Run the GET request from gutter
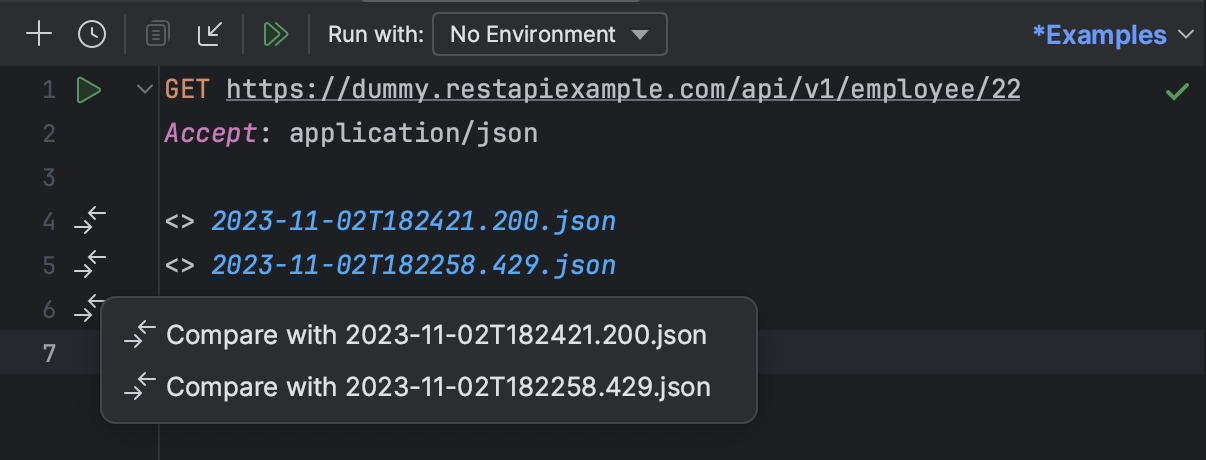1206x460 pixels. coord(89,91)
